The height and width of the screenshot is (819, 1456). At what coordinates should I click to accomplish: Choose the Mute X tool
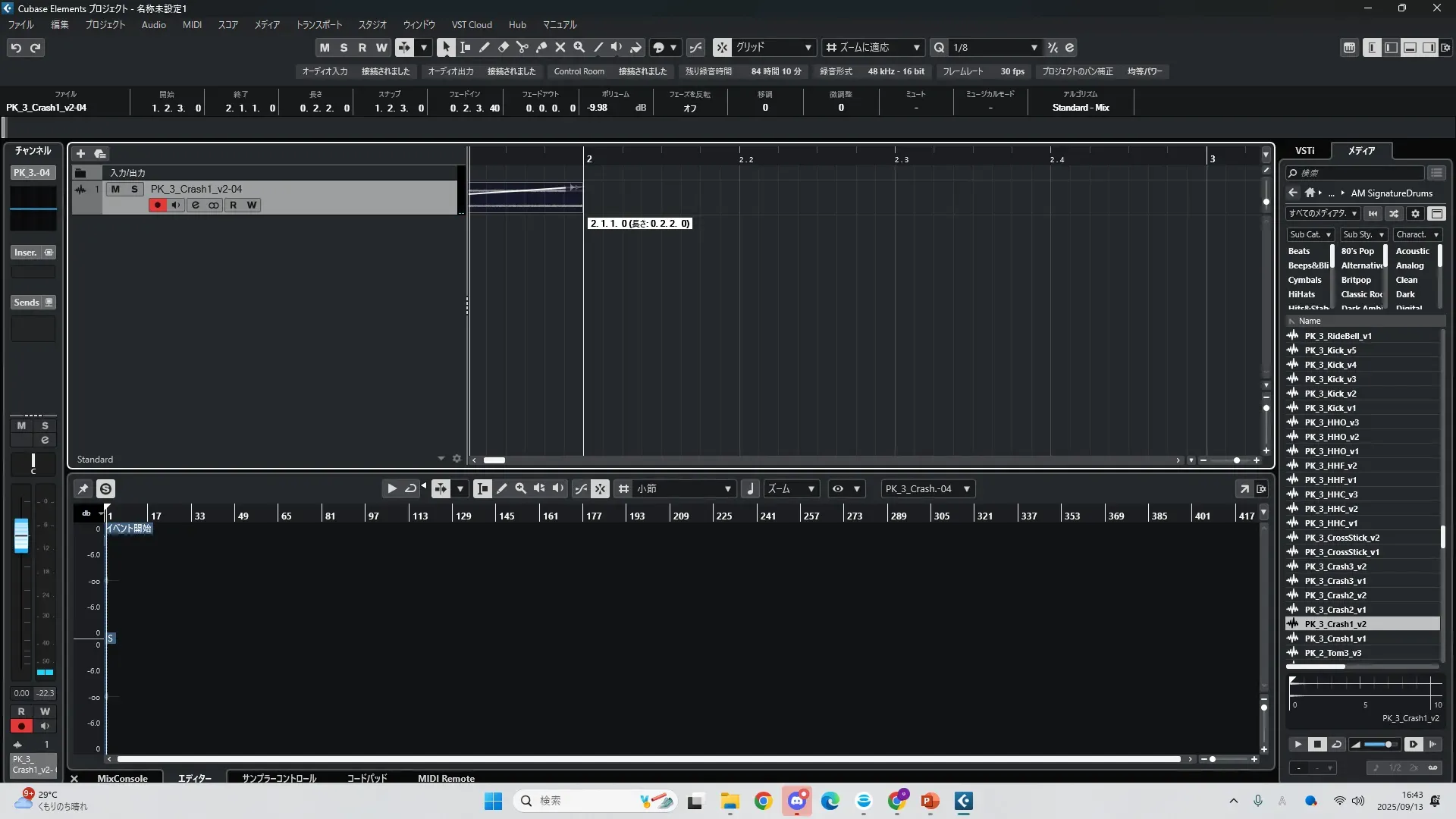(560, 47)
